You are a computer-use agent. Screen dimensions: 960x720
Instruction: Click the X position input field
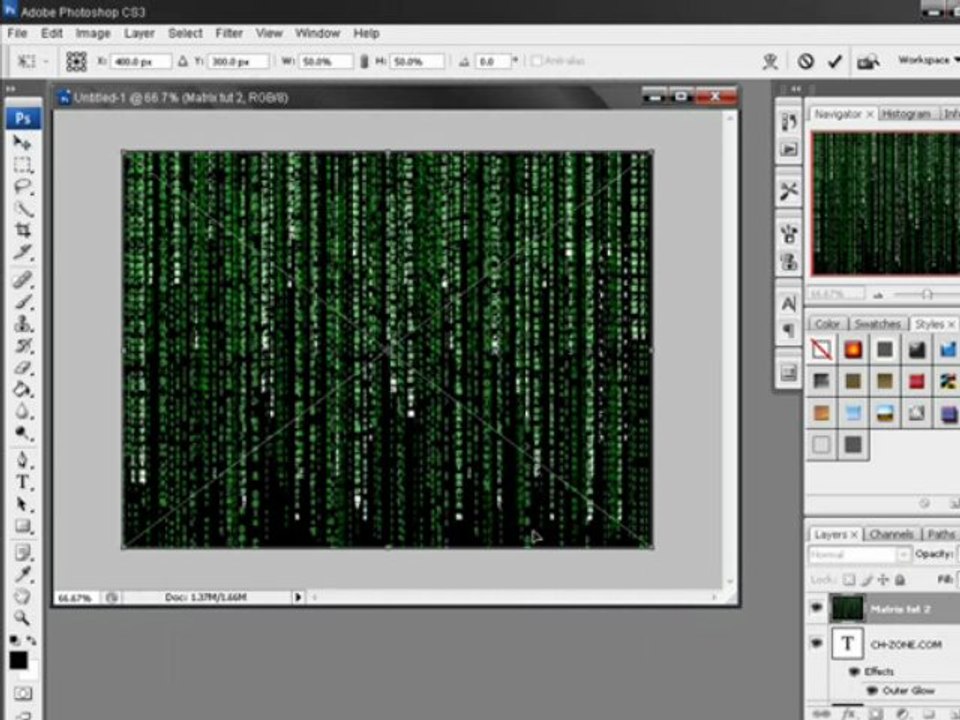pyautogui.click(x=141, y=61)
